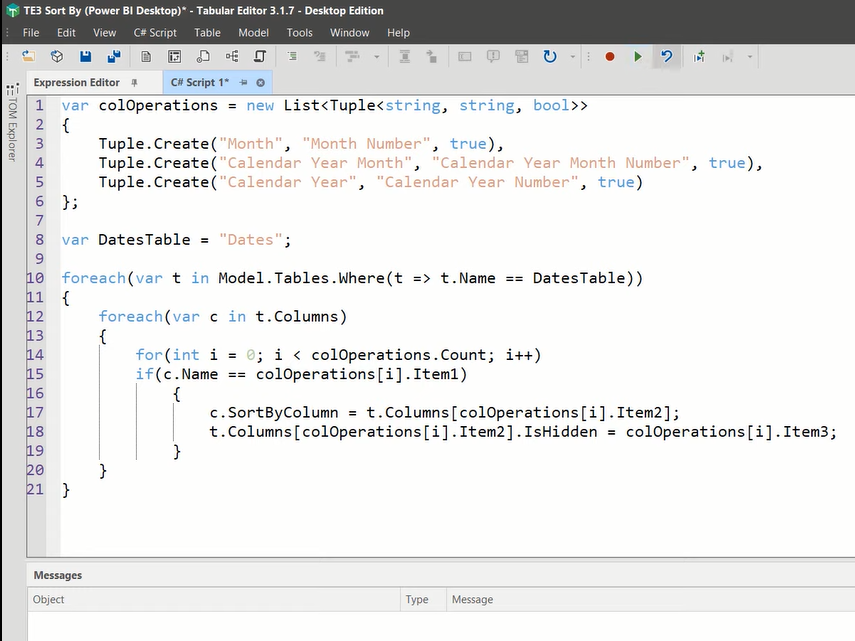Open the Help menu
The height and width of the screenshot is (641, 855).
398,33
